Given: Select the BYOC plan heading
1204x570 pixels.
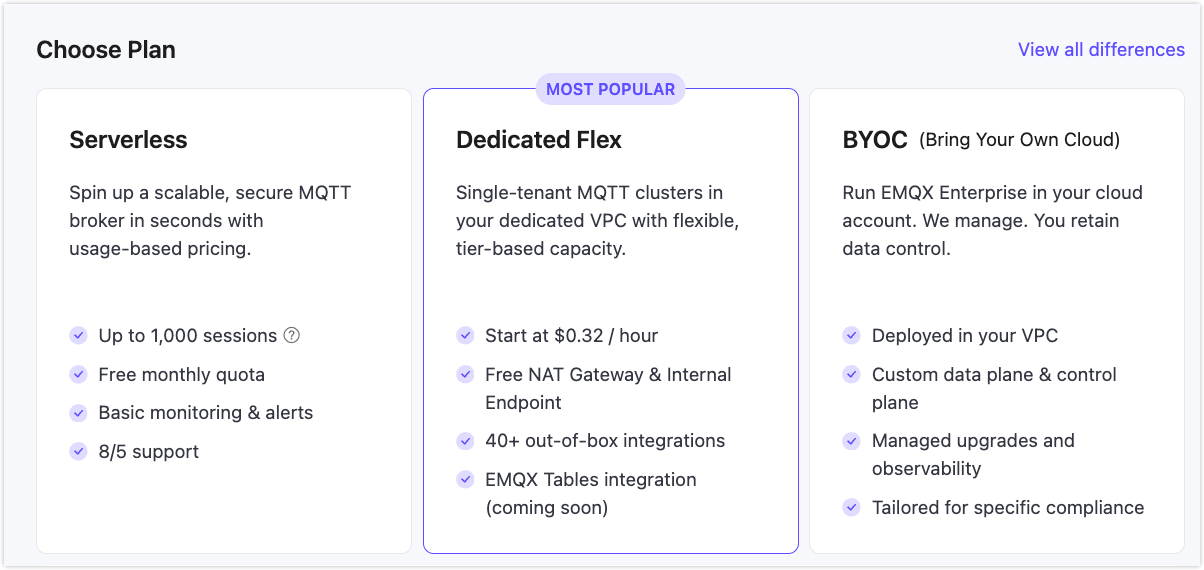Looking at the screenshot, I should pyautogui.click(x=875, y=140).
